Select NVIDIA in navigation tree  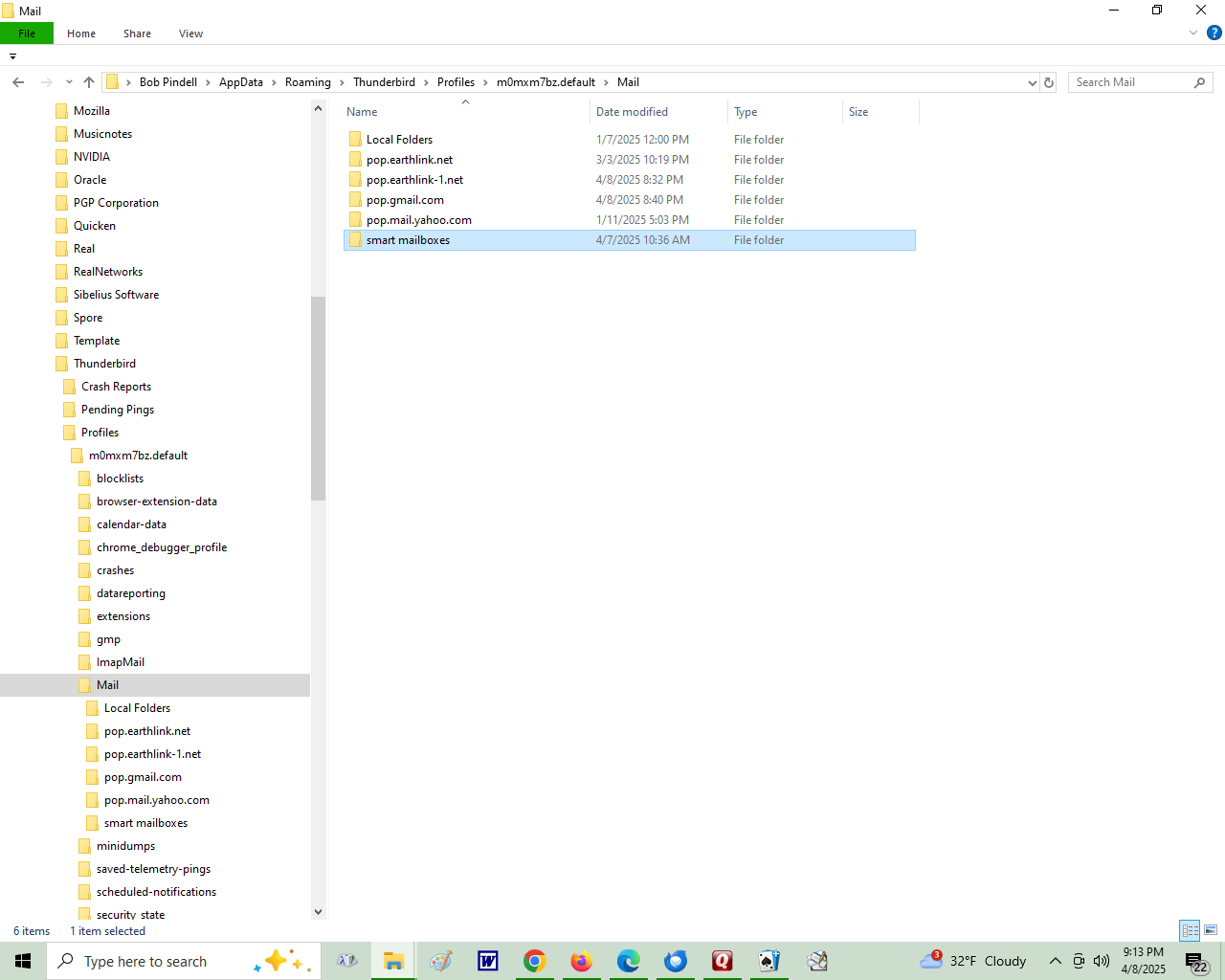(x=92, y=157)
